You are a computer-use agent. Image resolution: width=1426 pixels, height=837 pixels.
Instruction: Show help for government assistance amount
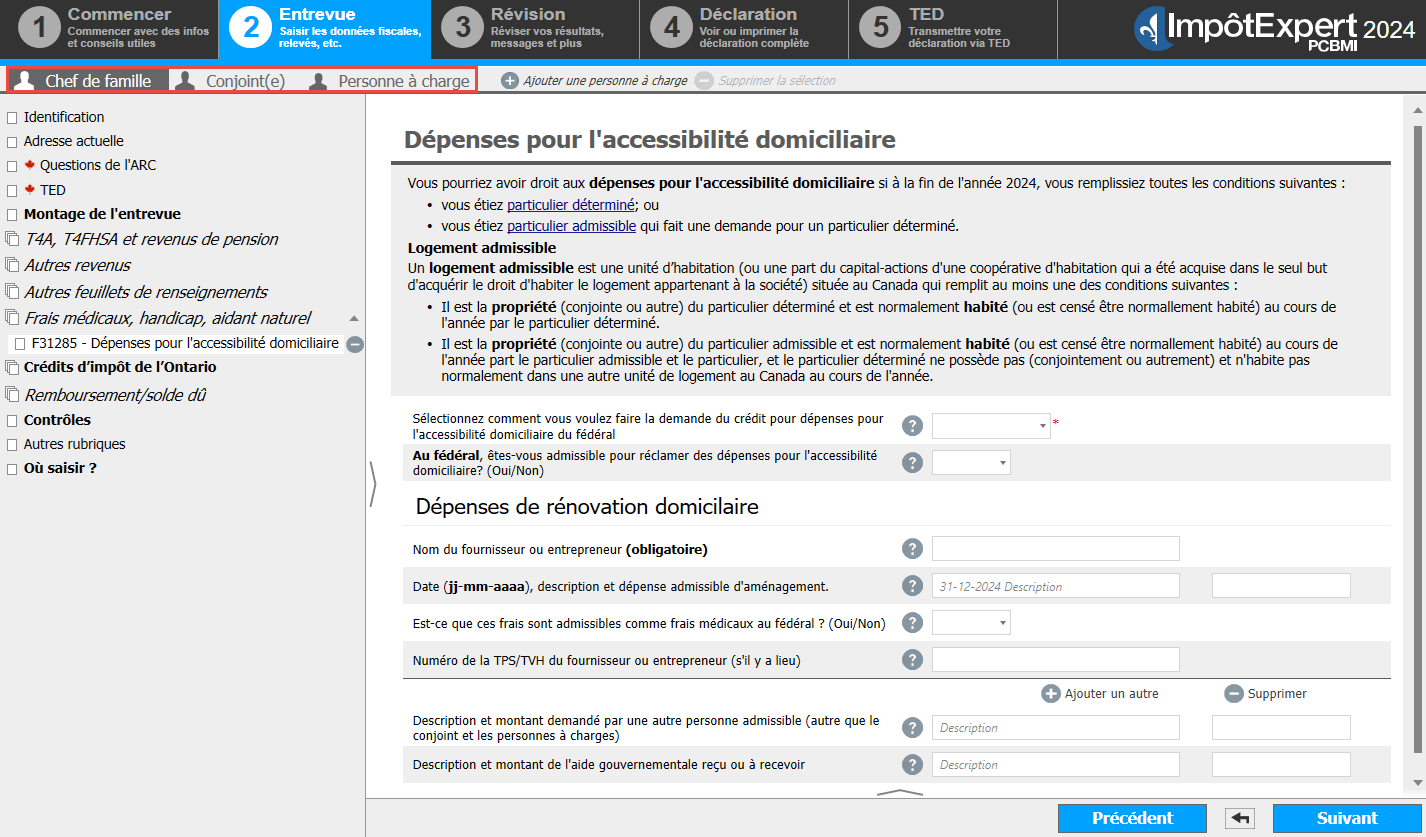[x=912, y=765]
